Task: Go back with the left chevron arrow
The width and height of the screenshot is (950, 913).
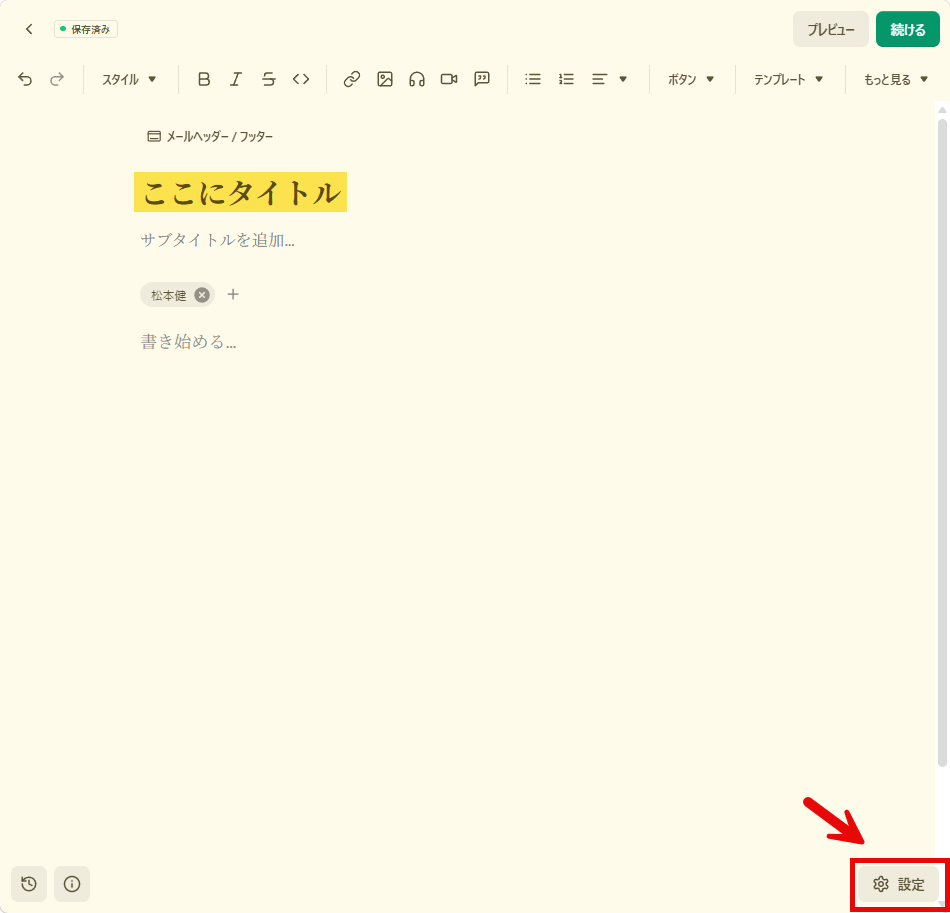Action: click(x=28, y=29)
